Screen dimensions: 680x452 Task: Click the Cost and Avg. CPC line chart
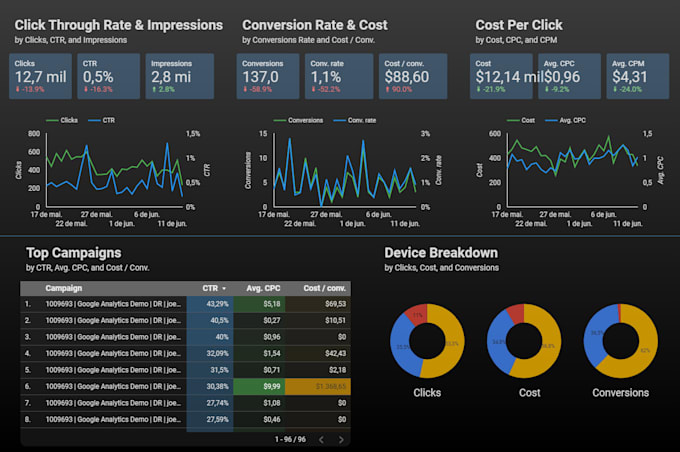[x=572, y=174]
